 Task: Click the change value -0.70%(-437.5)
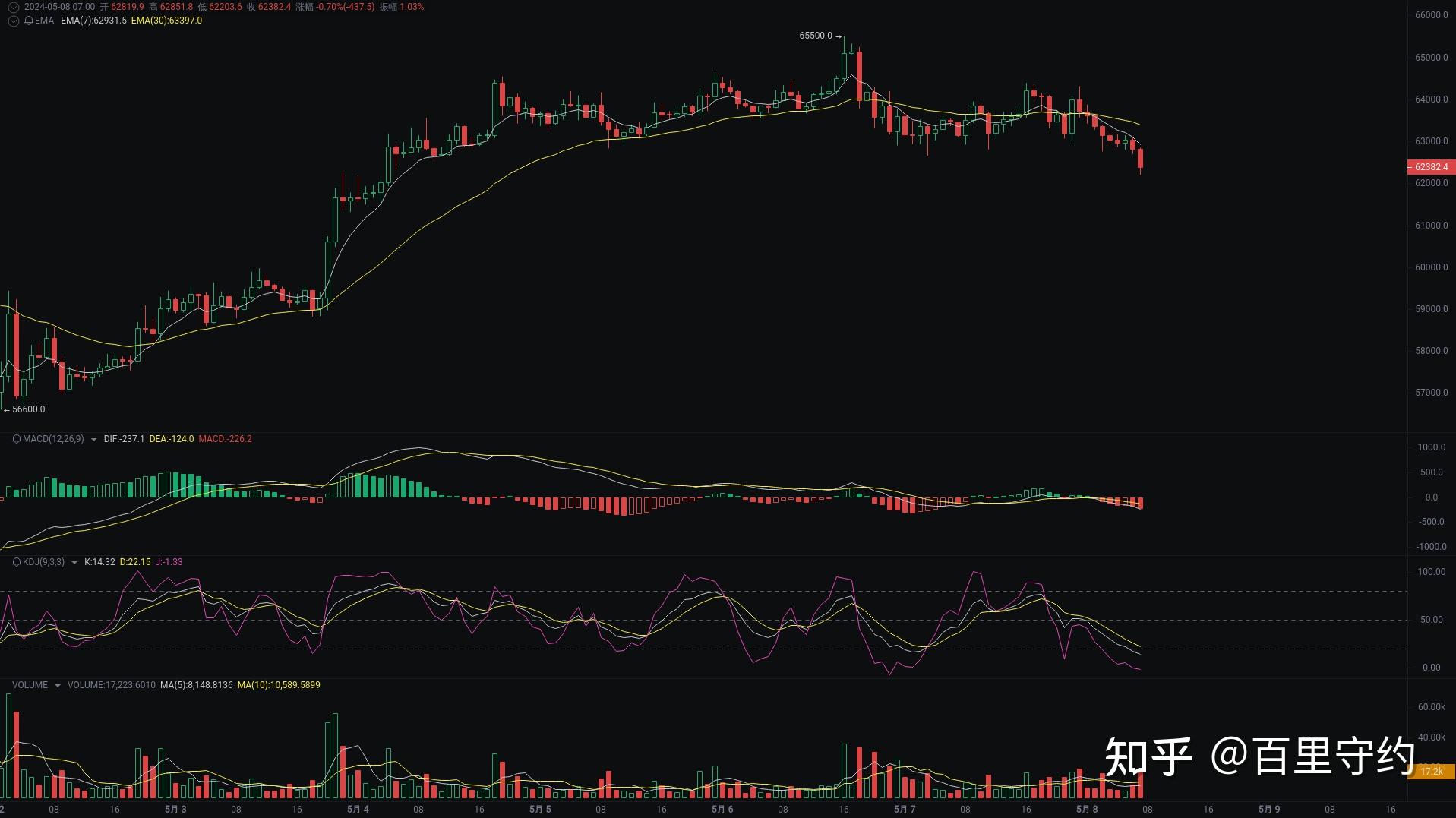click(x=345, y=7)
